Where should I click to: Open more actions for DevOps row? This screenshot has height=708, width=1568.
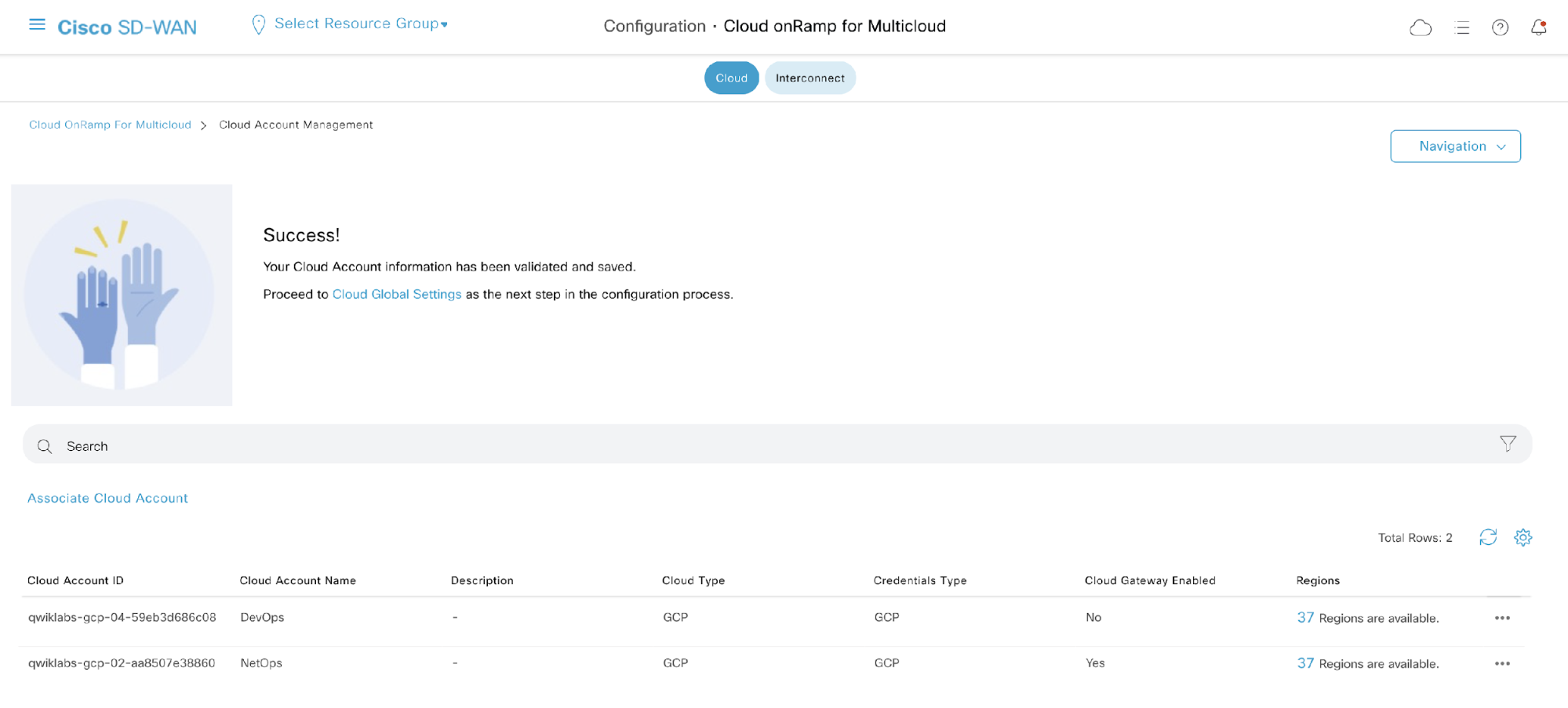coord(1502,618)
